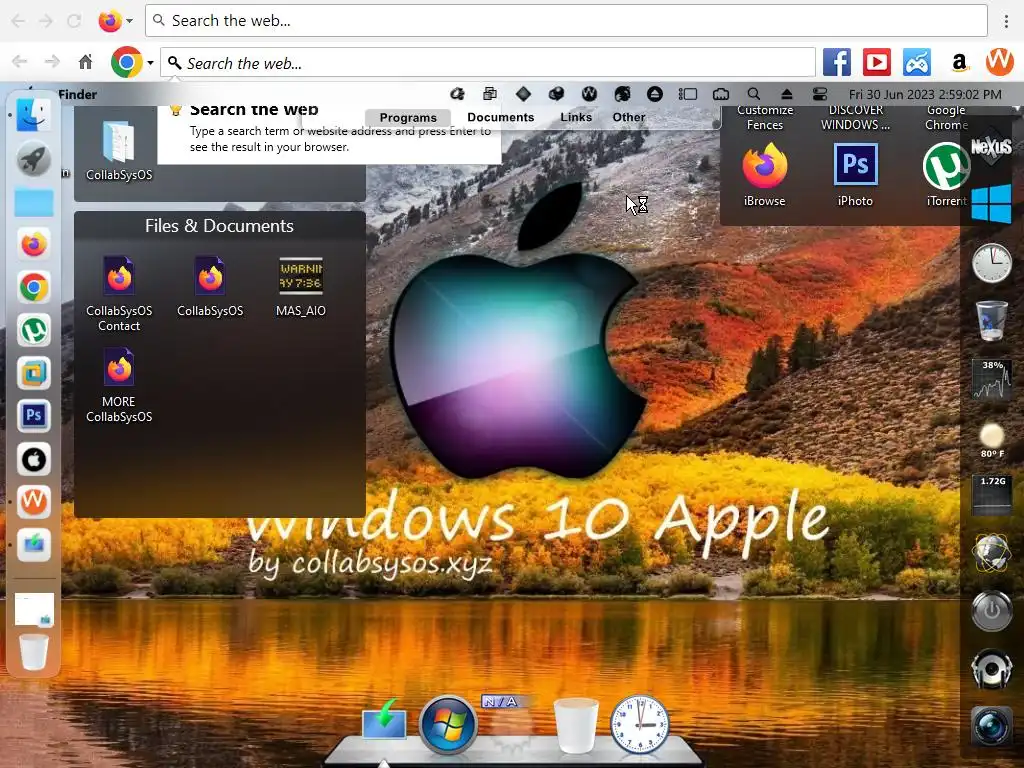Click the globe network icon in right dock

[991, 553]
